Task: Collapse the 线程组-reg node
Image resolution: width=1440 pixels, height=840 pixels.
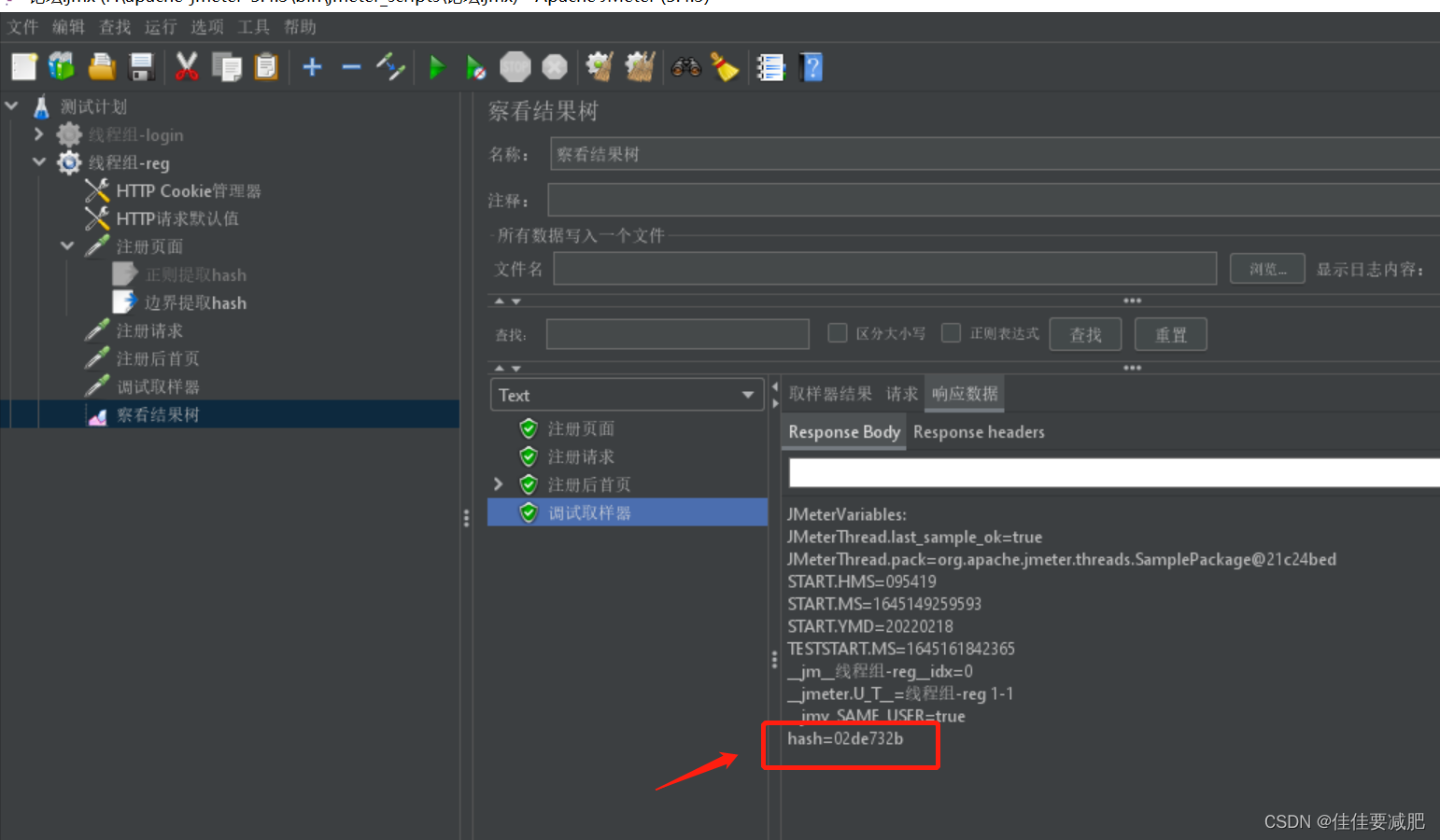Action: point(38,161)
